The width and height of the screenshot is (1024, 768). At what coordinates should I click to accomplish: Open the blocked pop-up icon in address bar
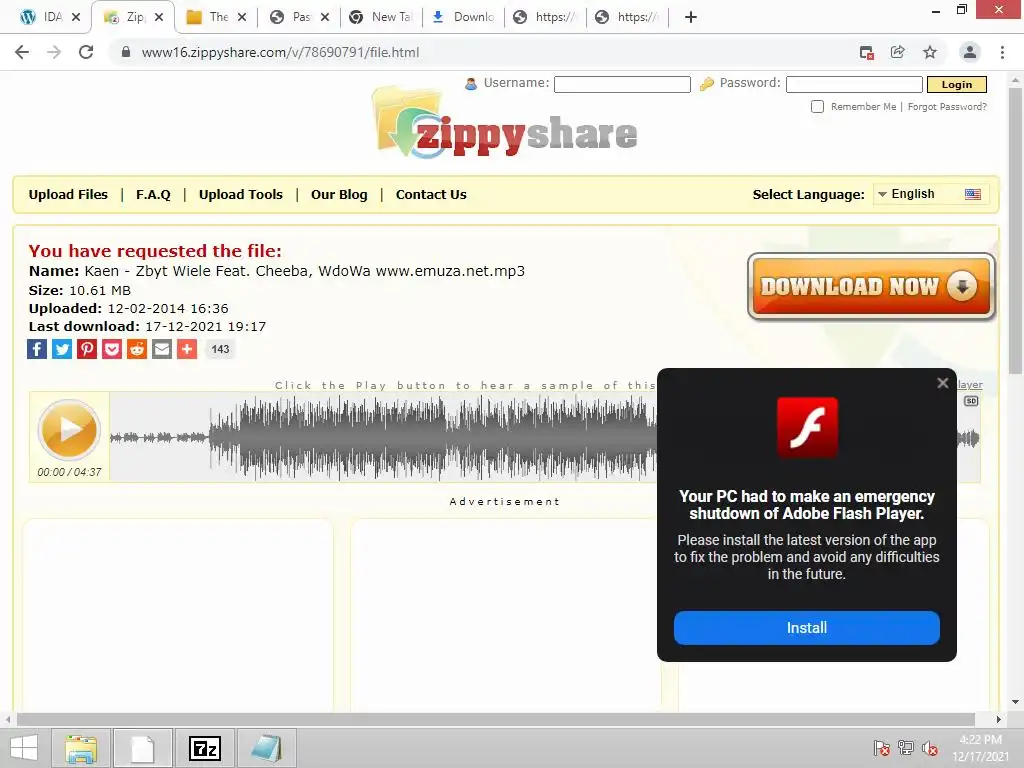pos(867,53)
